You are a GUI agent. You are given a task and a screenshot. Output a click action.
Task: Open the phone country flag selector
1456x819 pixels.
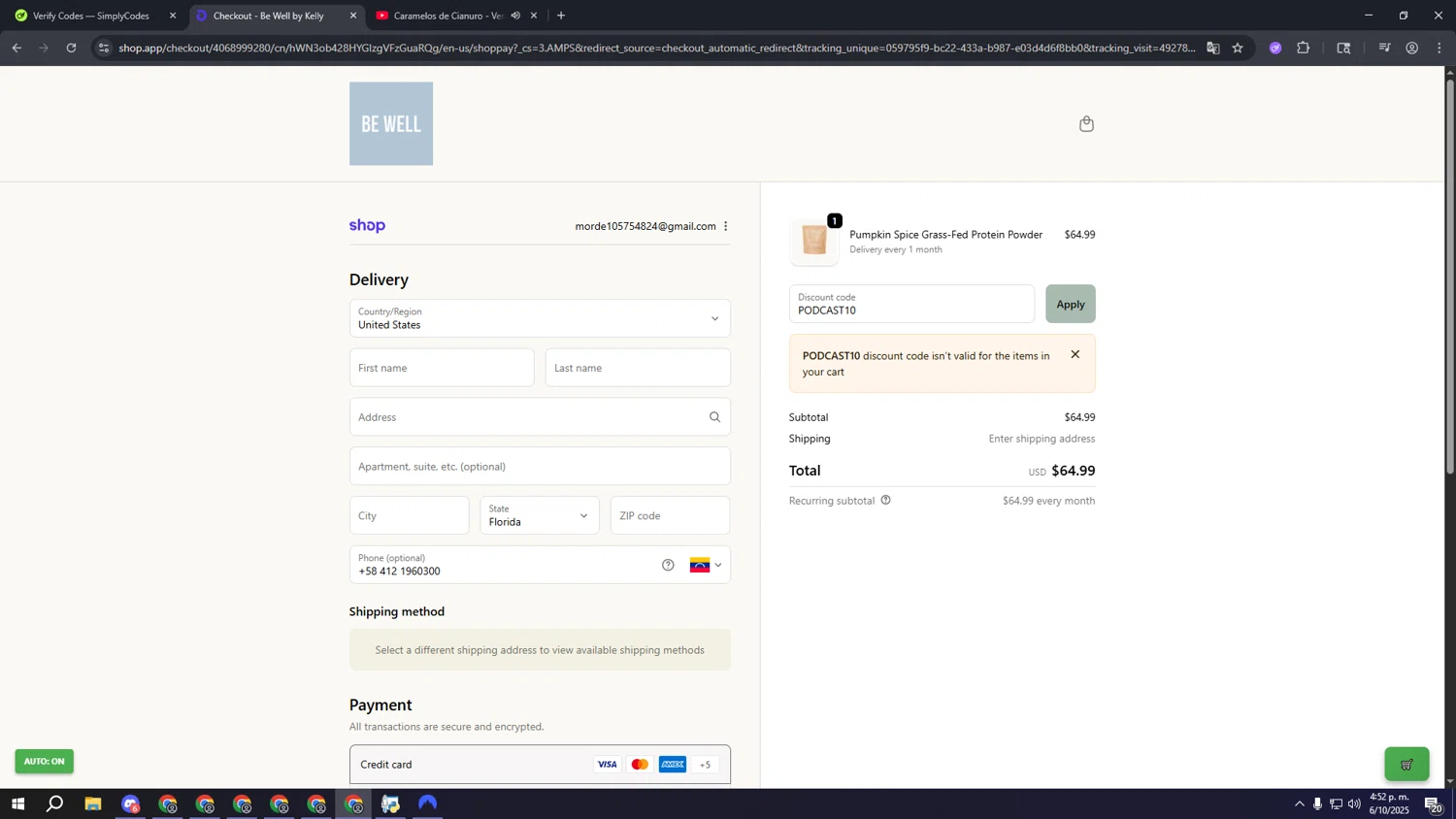pyautogui.click(x=706, y=565)
